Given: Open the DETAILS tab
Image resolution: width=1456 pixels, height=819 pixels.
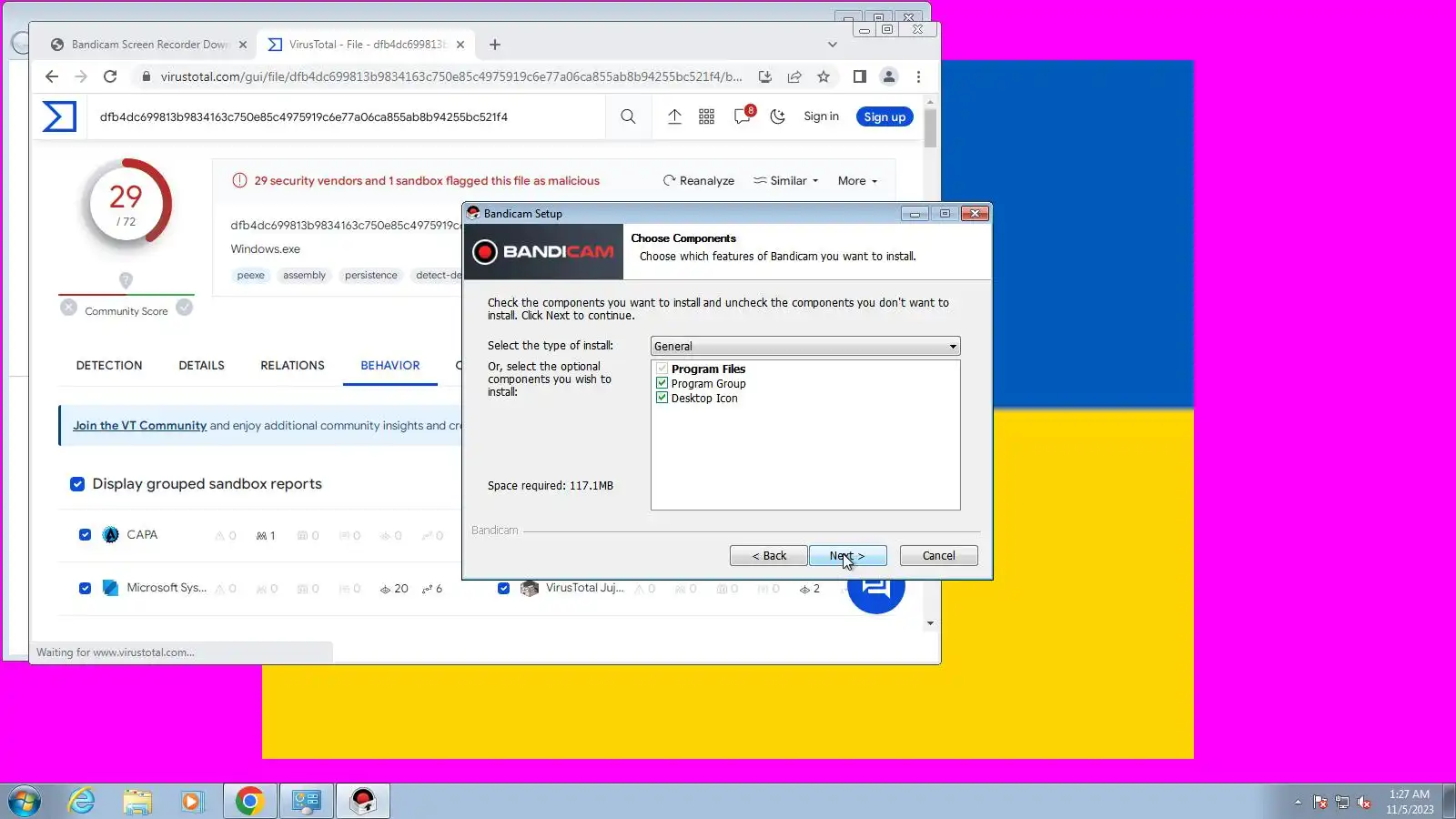Looking at the screenshot, I should pyautogui.click(x=201, y=366).
